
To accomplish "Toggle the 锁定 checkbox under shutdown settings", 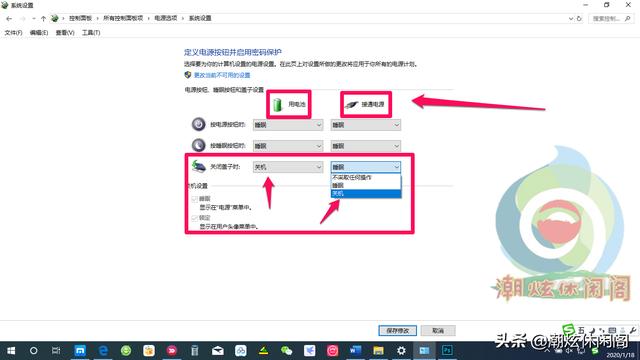I will tap(194, 218).
